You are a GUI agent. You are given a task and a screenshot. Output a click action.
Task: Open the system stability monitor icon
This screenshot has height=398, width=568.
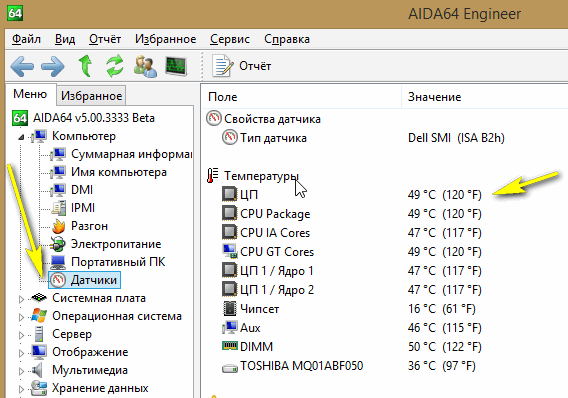click(176, 66)
